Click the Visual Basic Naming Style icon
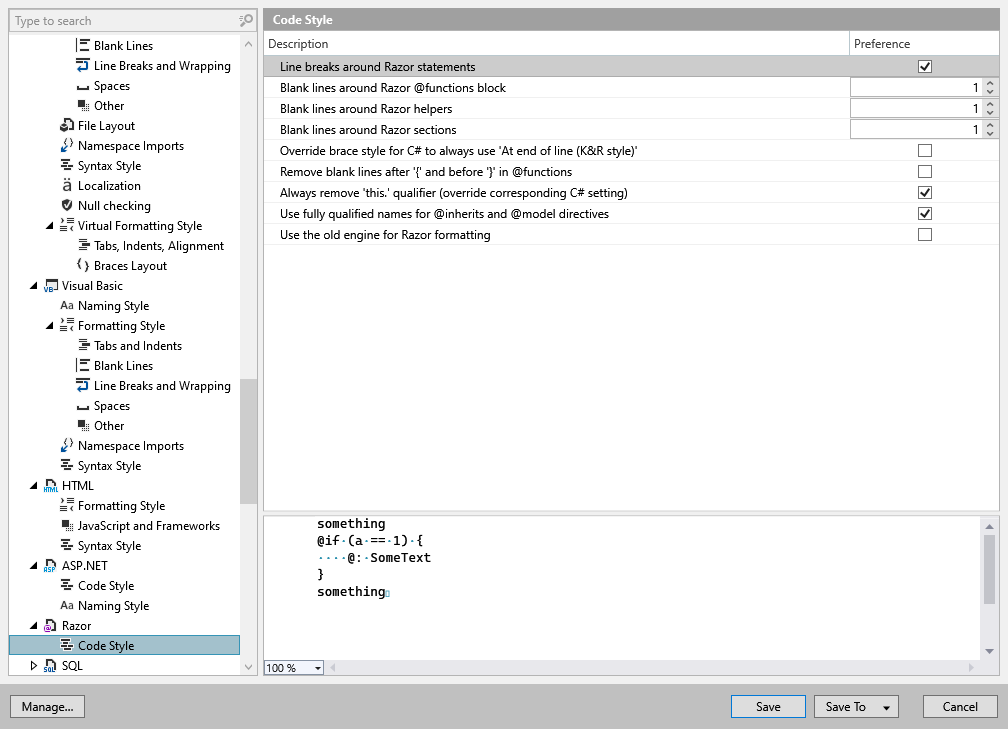 [67, 305]
